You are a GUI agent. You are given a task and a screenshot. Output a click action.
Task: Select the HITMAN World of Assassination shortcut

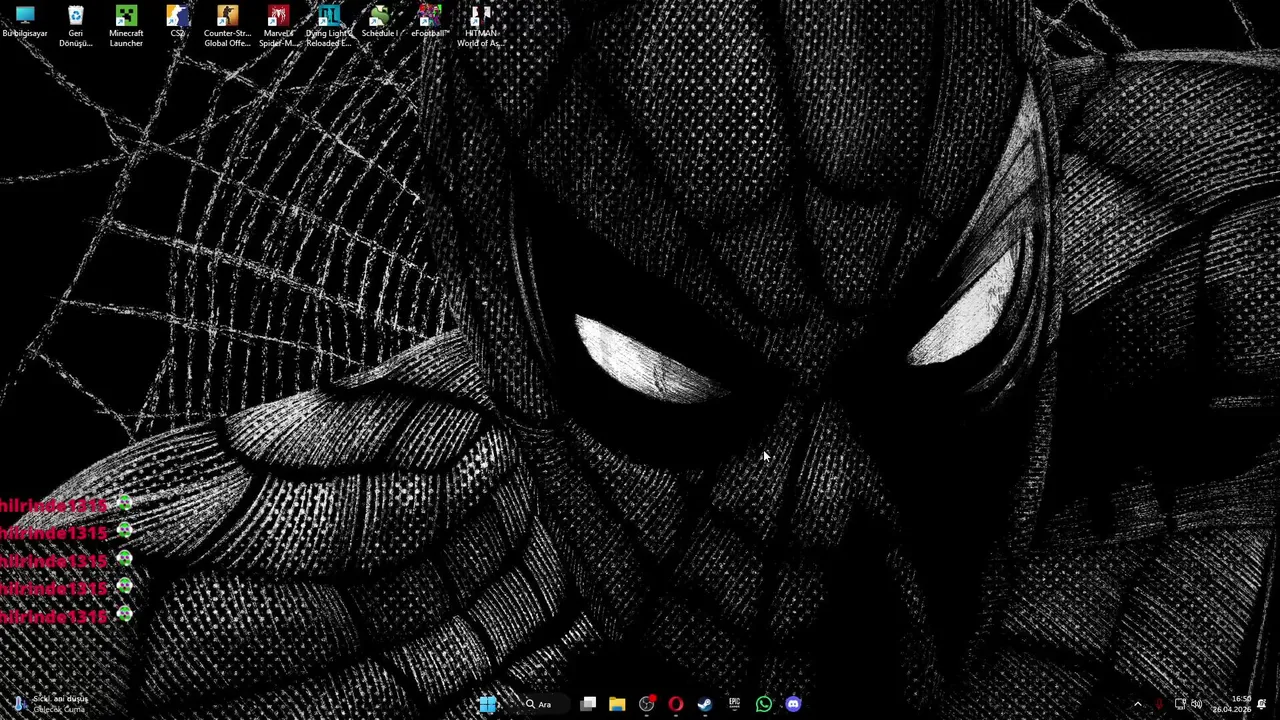pyautogui.click(x=480, y=26)
